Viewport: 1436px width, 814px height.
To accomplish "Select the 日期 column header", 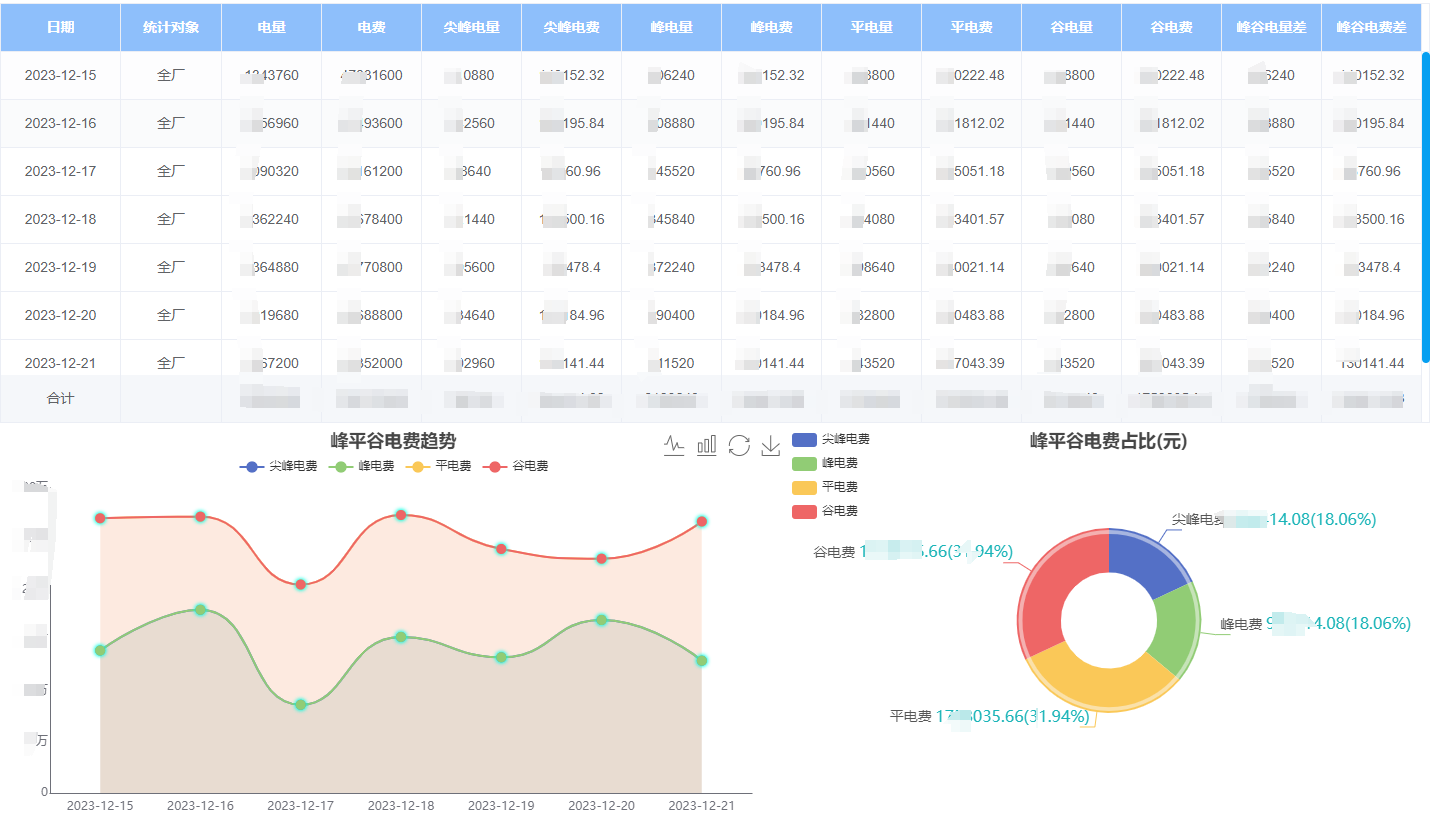I will [59, 27].
